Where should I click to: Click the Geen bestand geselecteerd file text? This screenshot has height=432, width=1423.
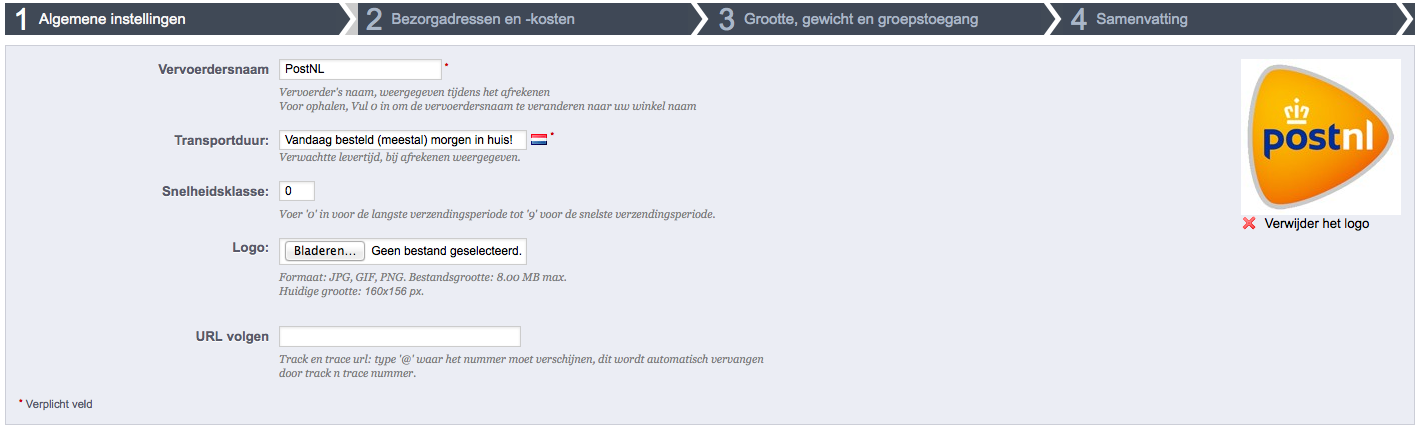pos(446,251)
